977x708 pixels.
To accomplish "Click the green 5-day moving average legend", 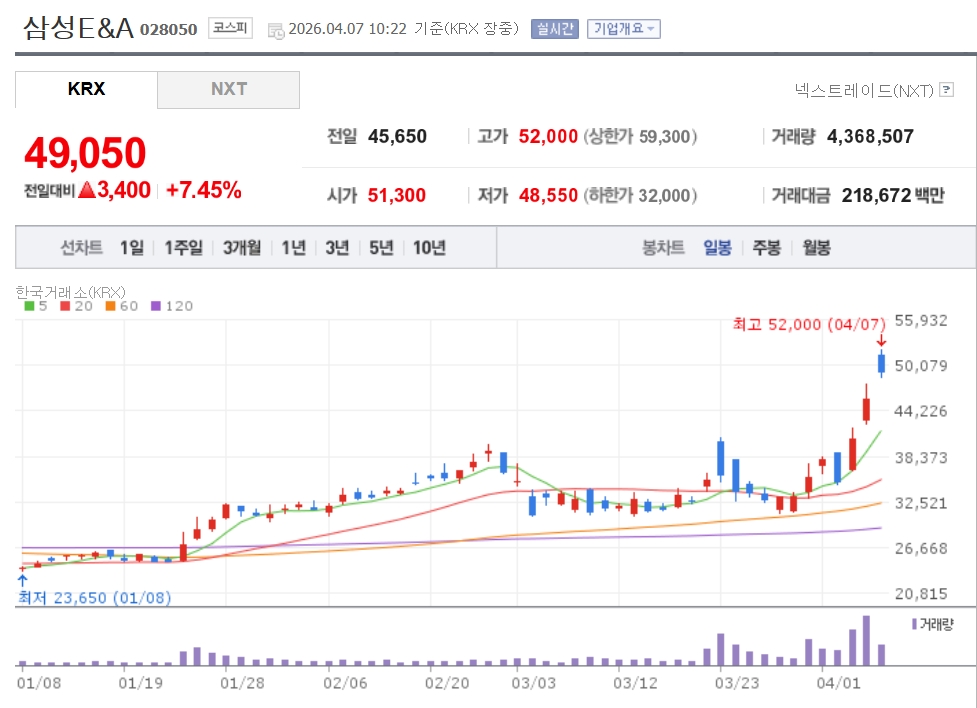I will (34, 306).
